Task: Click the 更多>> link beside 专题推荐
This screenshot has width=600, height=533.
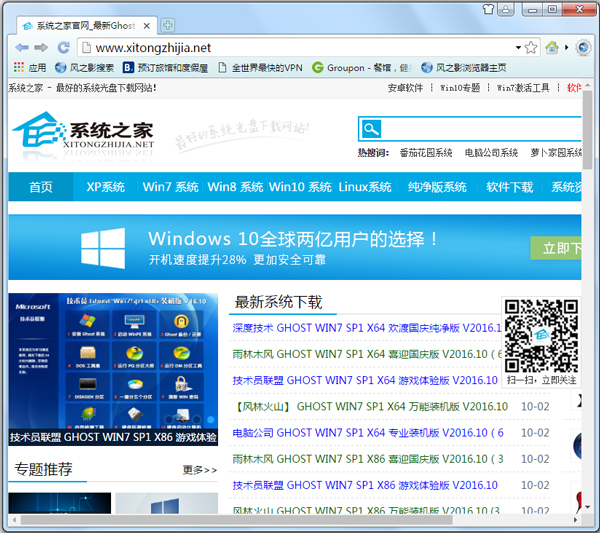Action: coord(200,470)
